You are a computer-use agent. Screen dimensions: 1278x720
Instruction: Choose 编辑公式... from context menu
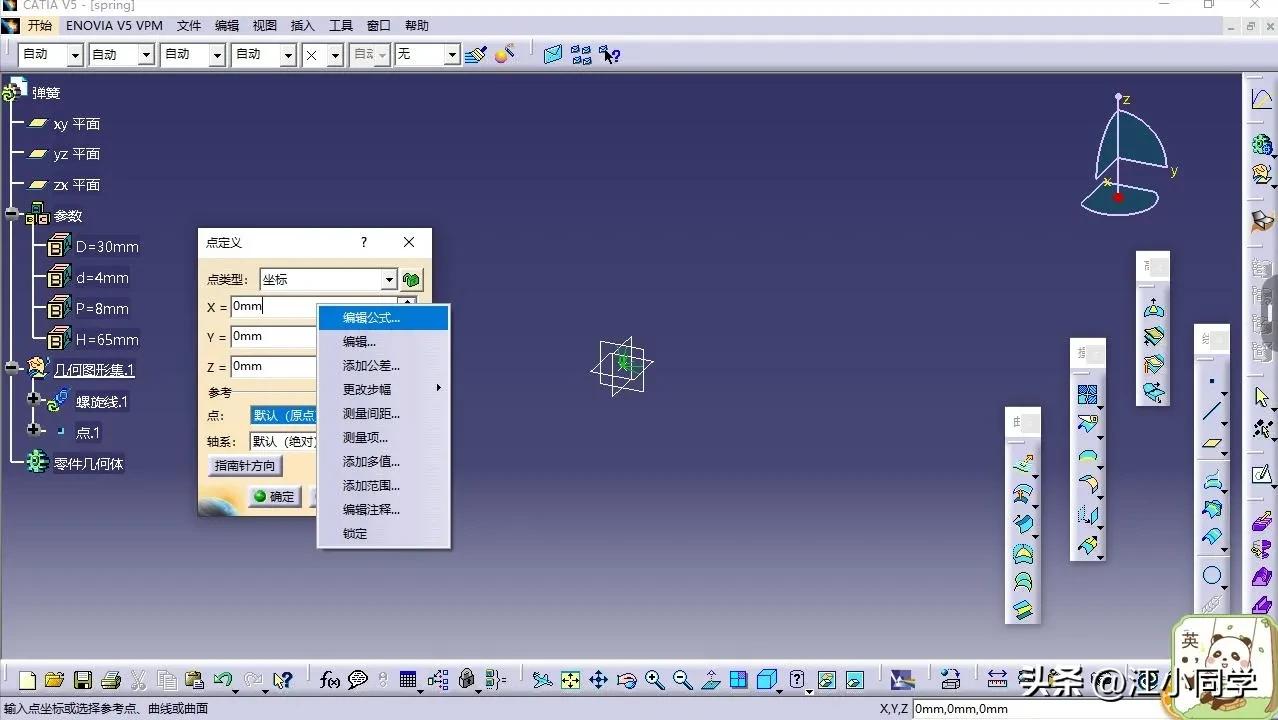pyautogui.click(x=383, y=318)
